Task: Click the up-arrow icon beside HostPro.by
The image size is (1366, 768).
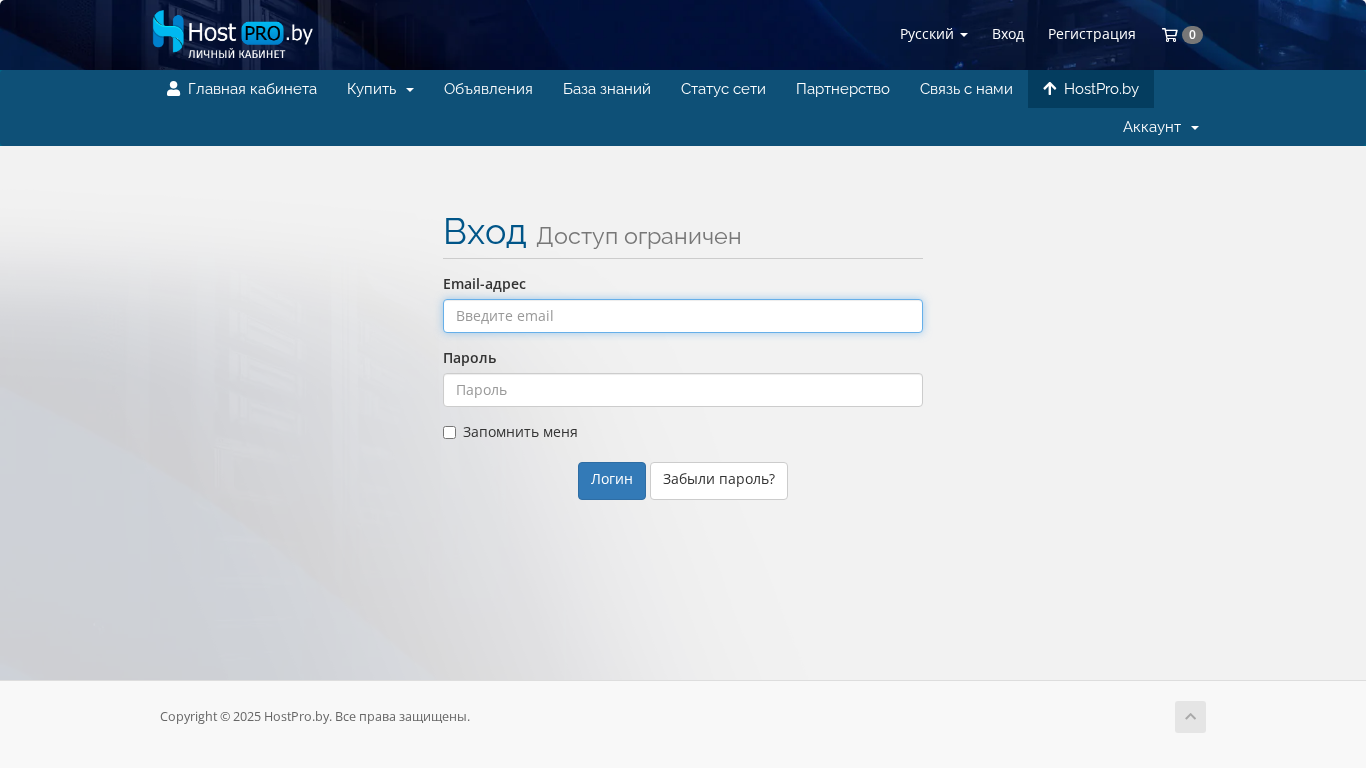Action: (x=1049, y=89)
